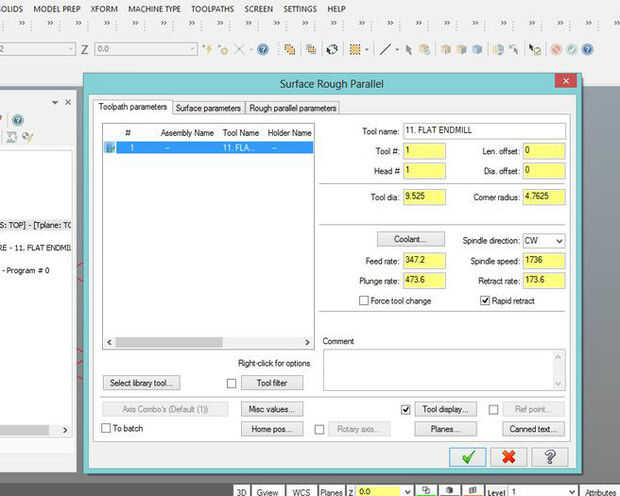The image size is (620, 496).
Task: Open the Coolant settings button
Action: coord(410,240)
